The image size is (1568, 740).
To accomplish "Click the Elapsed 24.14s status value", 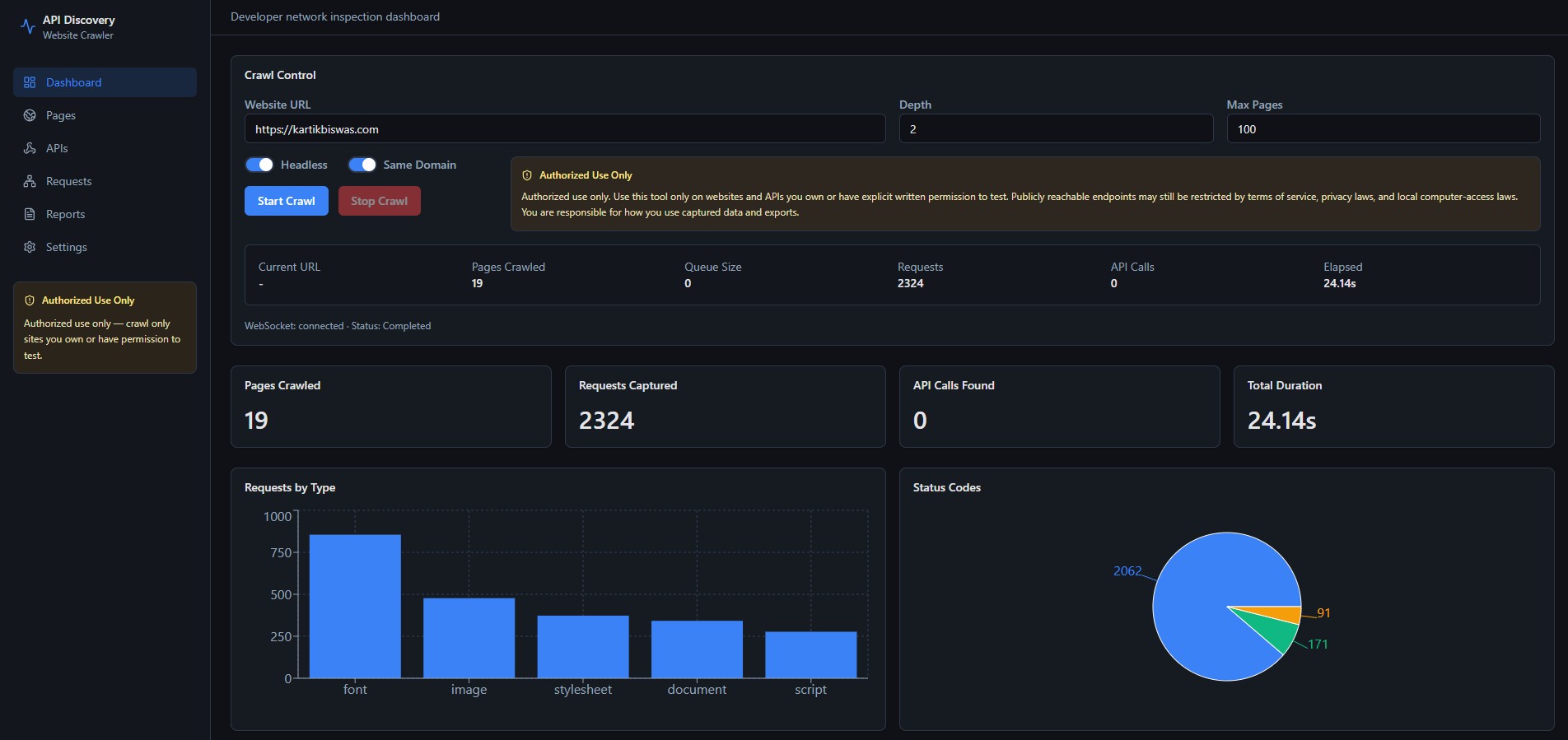I will coord(1340,283).
